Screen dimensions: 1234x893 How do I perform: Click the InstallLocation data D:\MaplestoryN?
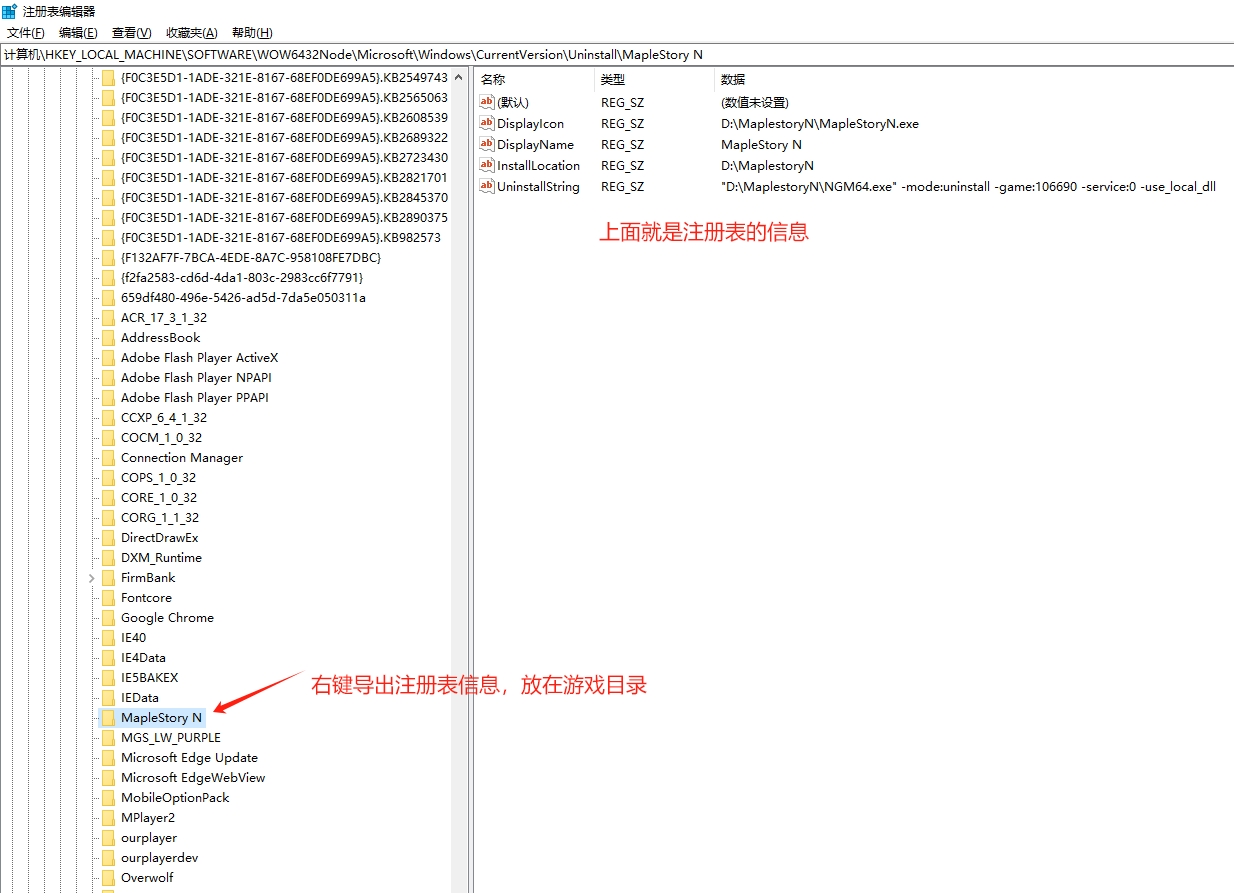pos(767,166)
